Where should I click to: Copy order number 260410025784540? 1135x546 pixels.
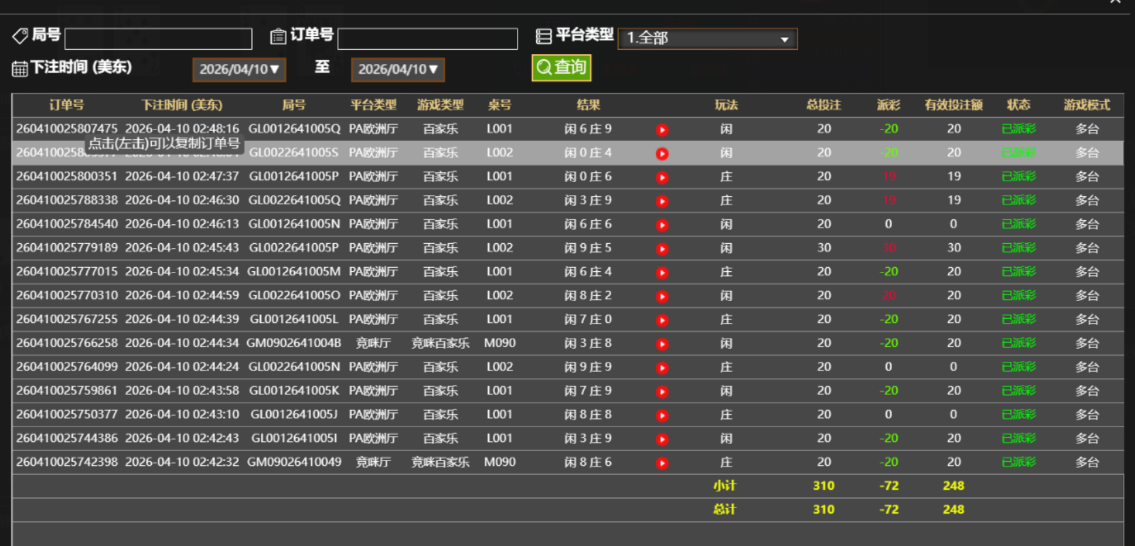point(67,224)
